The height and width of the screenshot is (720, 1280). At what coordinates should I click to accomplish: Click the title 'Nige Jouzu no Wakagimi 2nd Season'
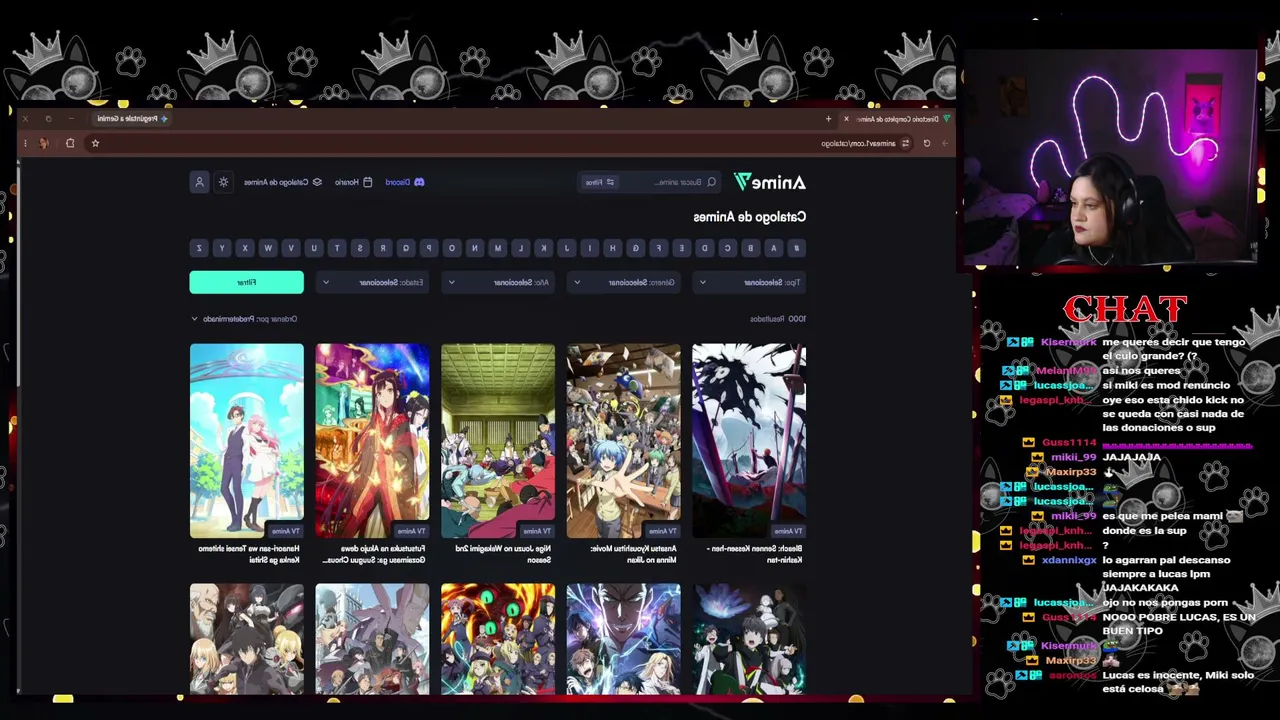(504, 554)
